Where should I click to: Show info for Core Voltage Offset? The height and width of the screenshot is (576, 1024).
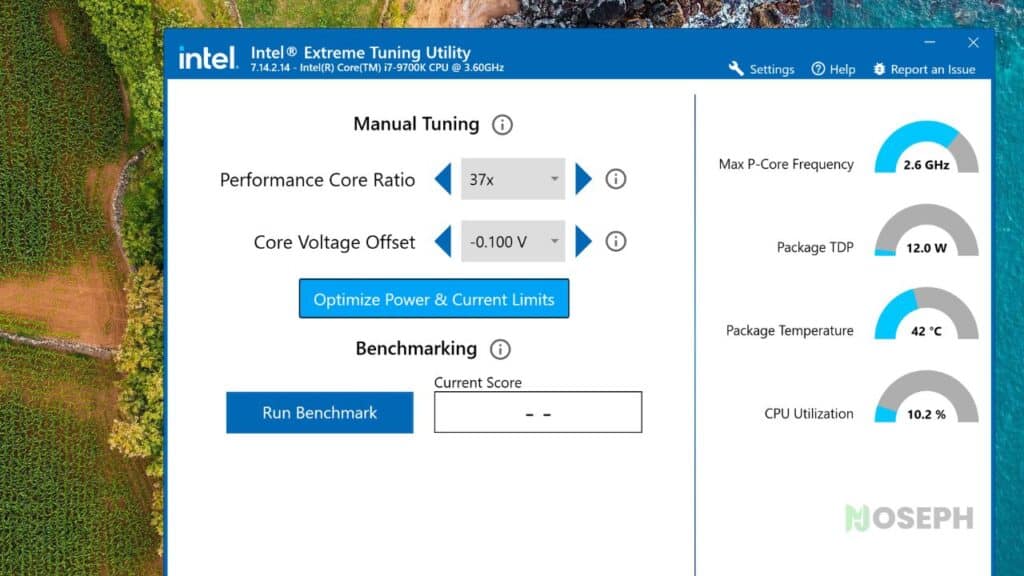(615, 242)
